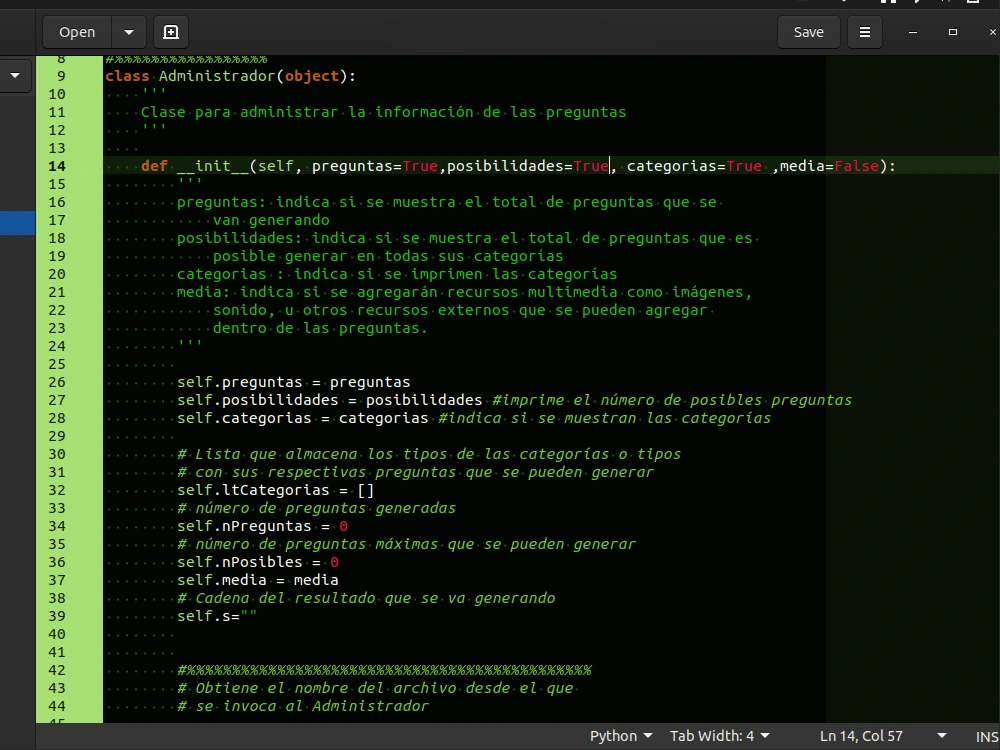Click comment '#imprime el número de posibles preguntas'

click(x=672, y=400)
